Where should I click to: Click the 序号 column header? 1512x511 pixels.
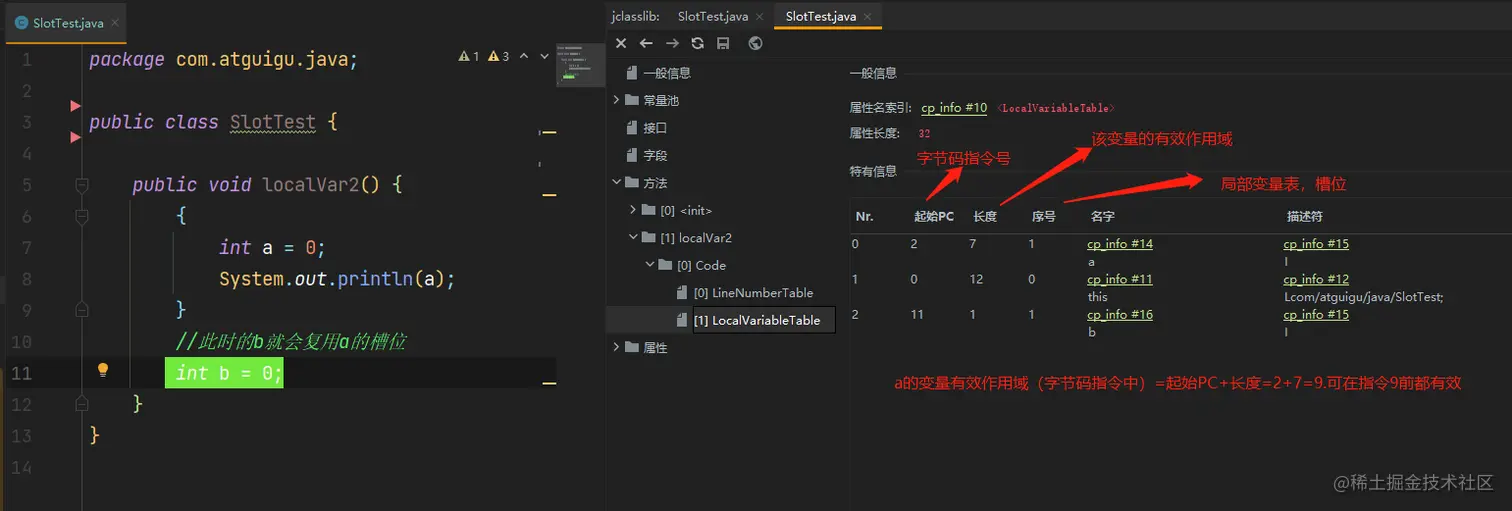tap(1043, 216)
